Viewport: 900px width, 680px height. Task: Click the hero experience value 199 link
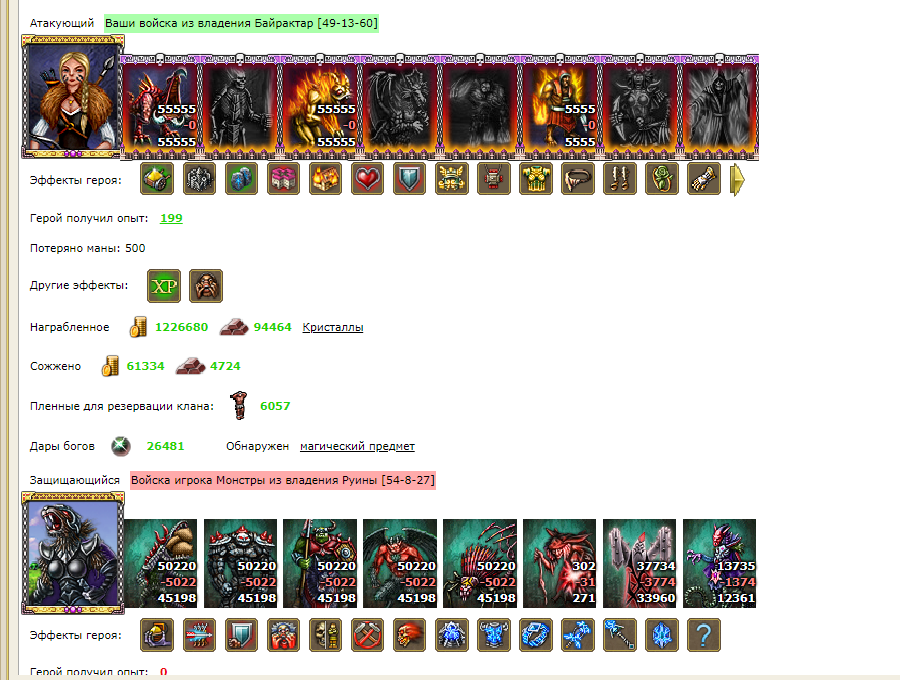171,218
